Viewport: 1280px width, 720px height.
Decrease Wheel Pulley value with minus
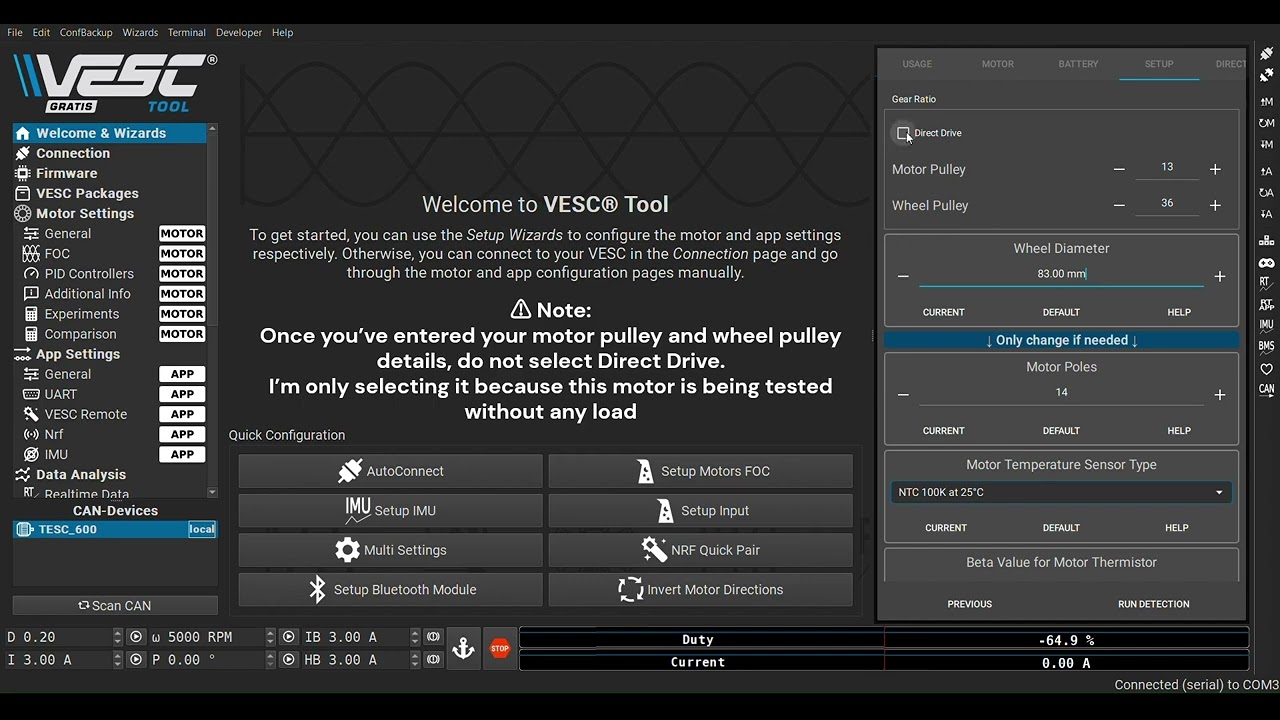[1119, 205]
